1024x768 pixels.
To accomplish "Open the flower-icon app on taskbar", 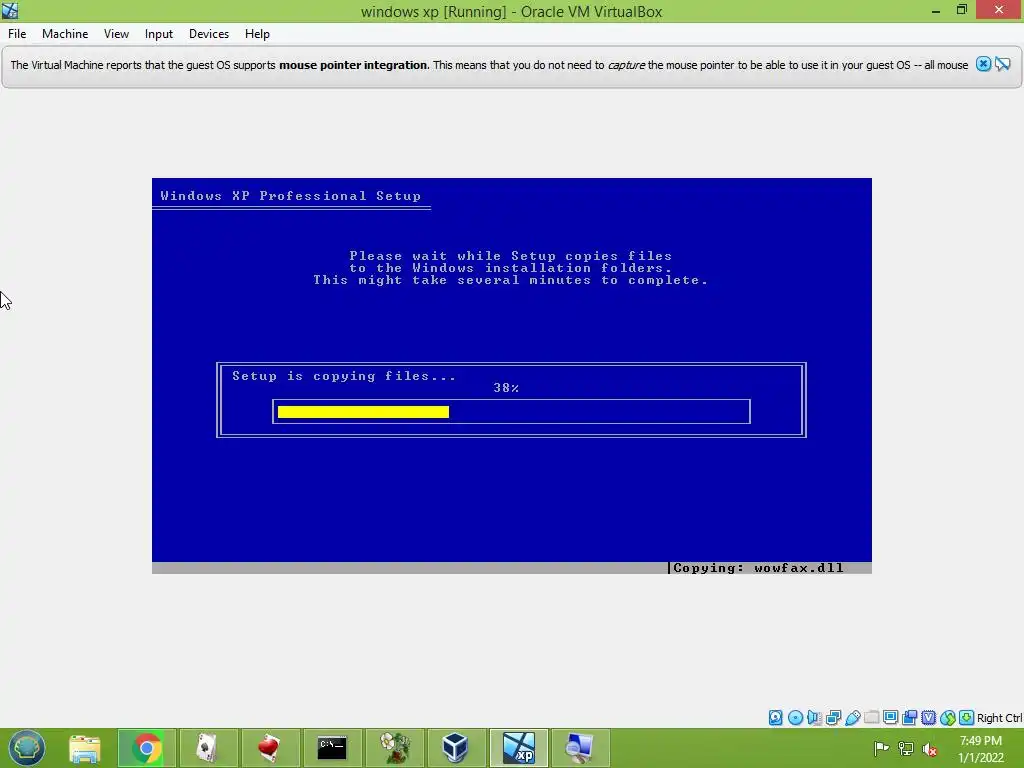I will coord(394,748).
